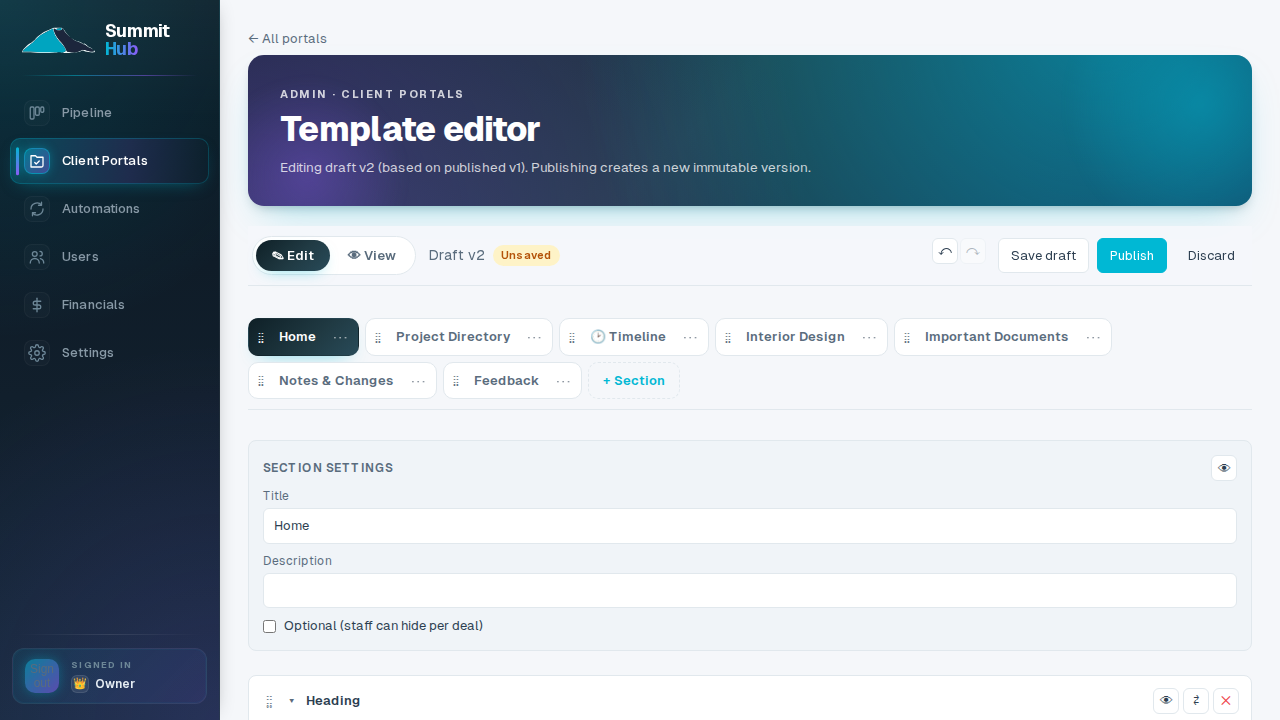Click the Home tab drag handle

262,338
